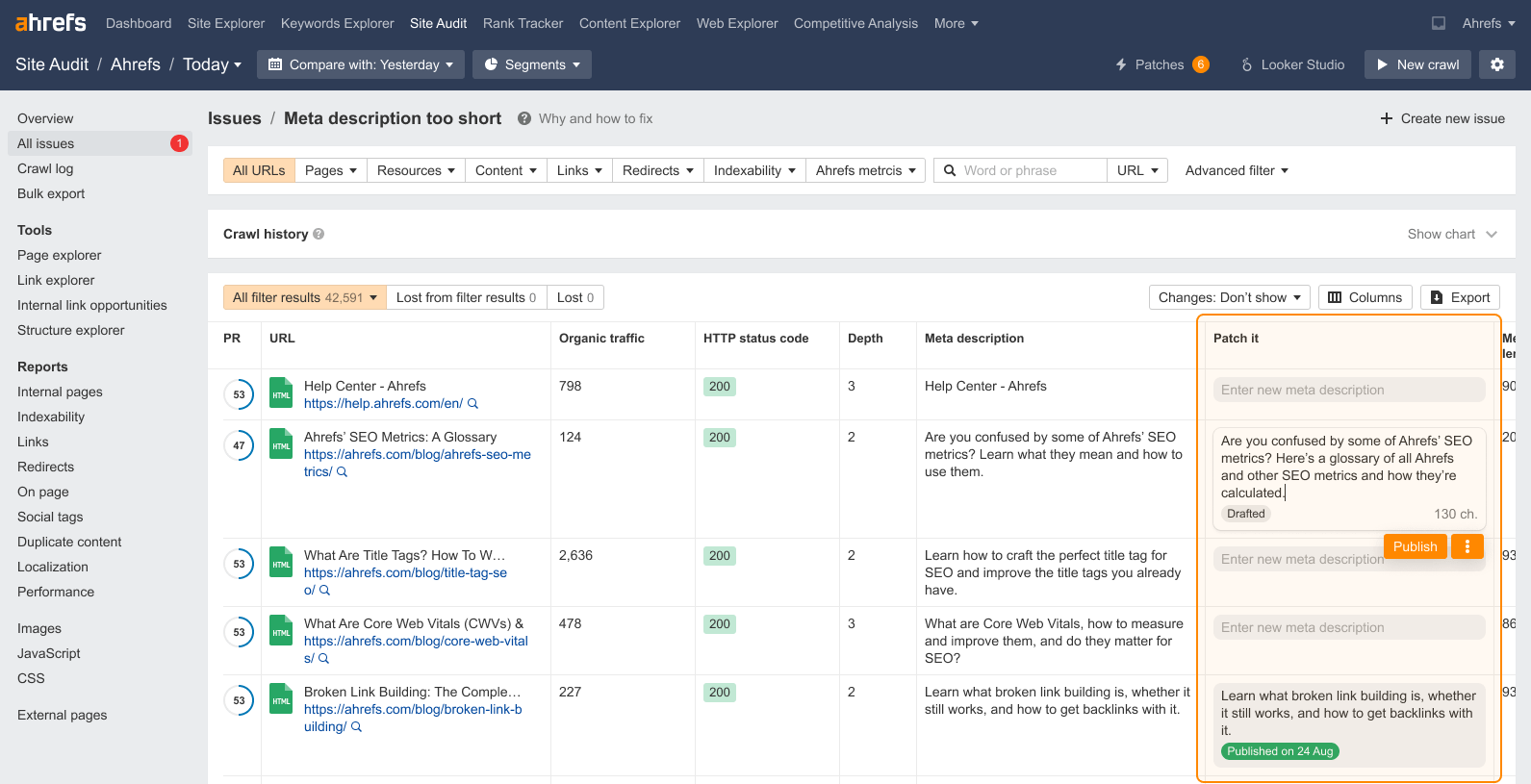The height and width of the screenshot is (784, 1531).
Task: Click the Publish button
Action: click(x=1416, y=546)
